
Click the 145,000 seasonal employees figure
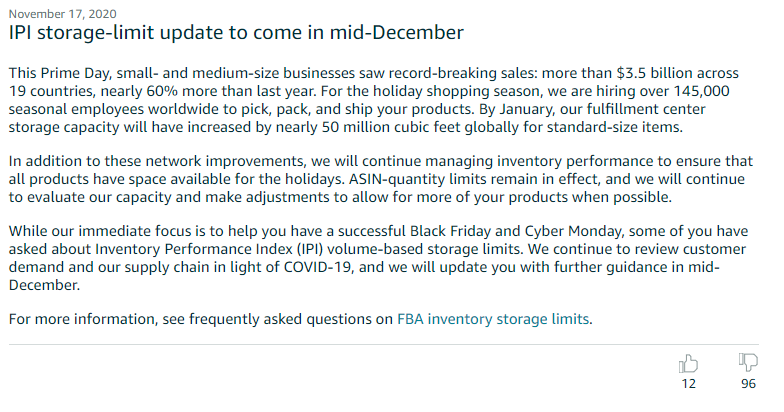tap(702, 91)
